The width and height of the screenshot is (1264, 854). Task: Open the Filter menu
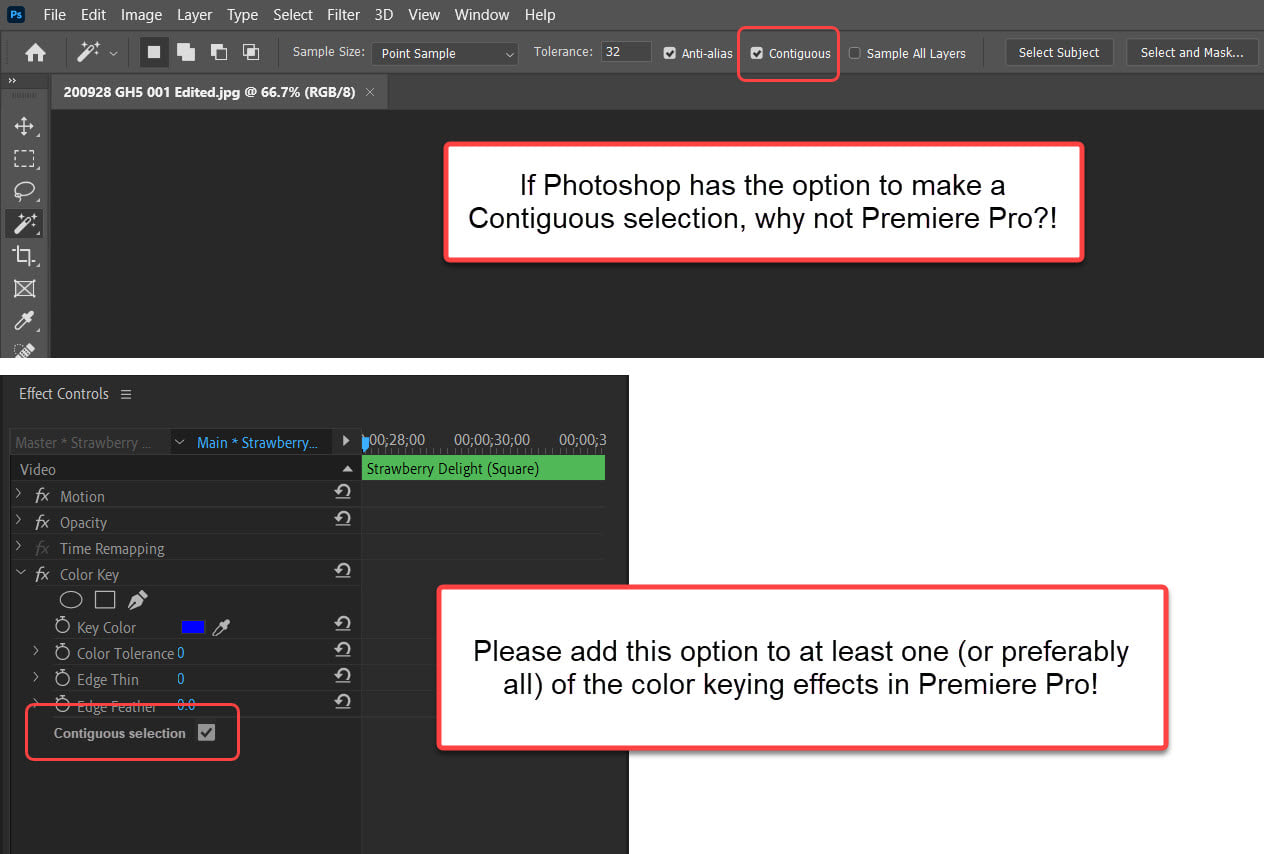(x=343, y=14)
